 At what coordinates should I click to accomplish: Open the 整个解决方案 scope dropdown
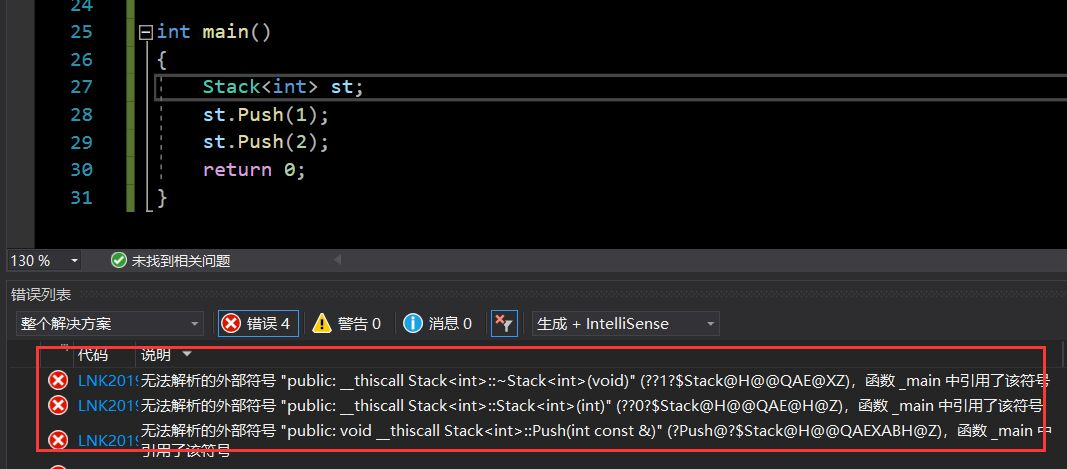[x=109, y=324]
